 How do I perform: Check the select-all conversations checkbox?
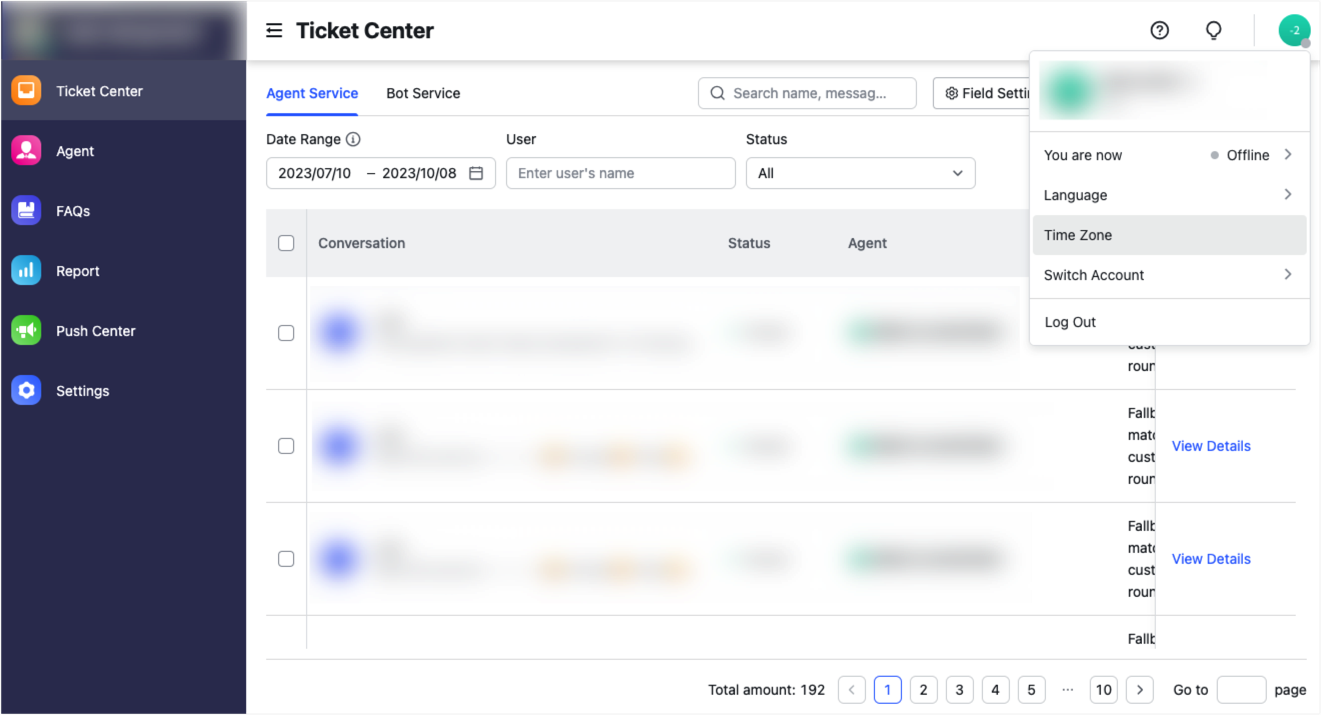(286, 243)
